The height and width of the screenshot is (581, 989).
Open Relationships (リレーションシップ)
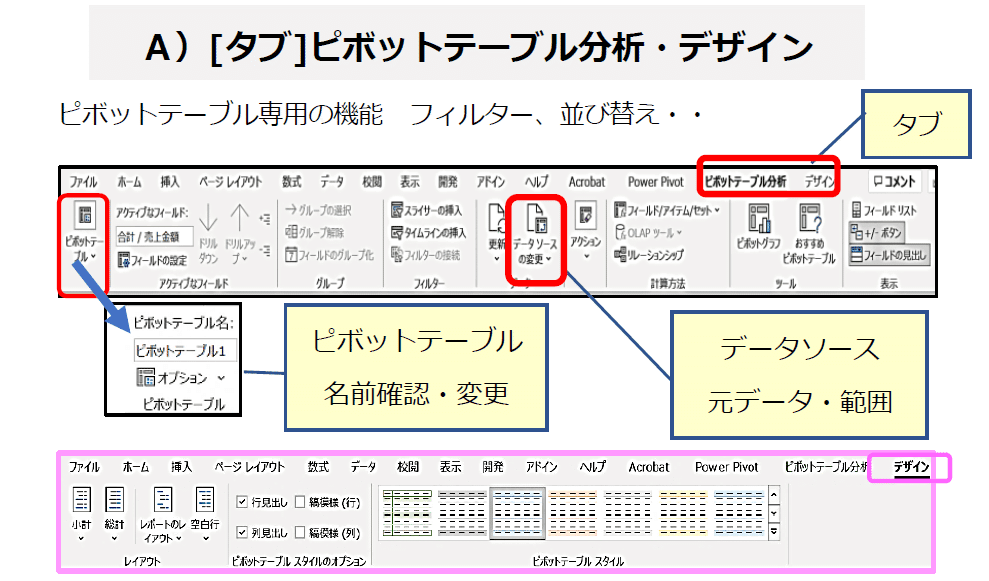(x=648, y=254)
